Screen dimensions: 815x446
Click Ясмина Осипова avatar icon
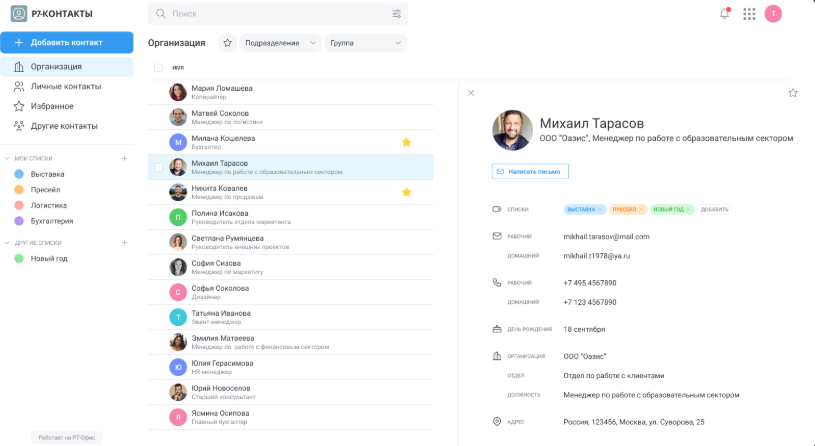(x=178, y=417)
